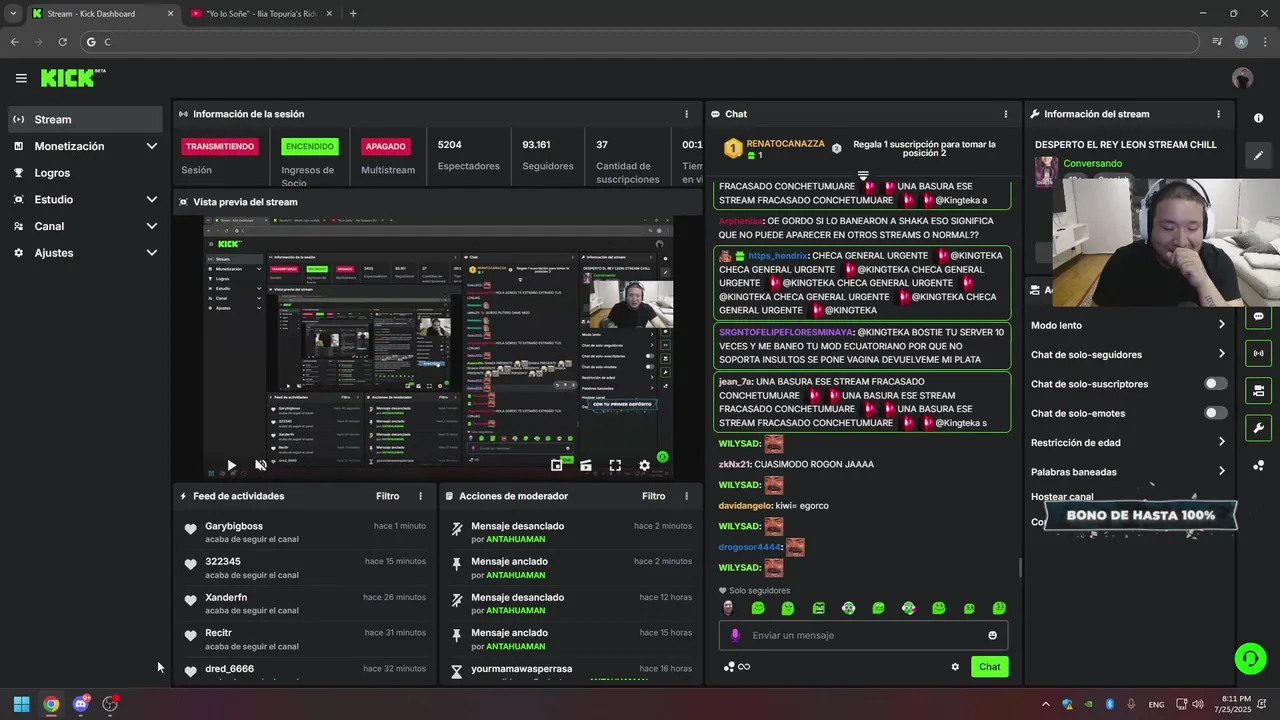Click Xanderfn follower entry

coord(305,603)
